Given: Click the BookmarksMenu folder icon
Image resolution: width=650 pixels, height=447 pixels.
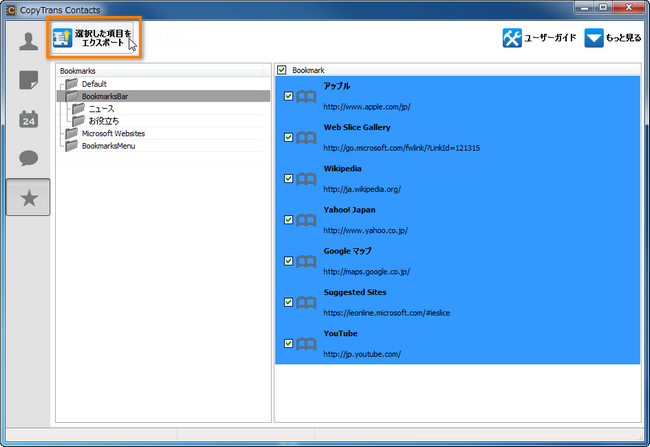Looking at the screenshot, I should (x=72, y=146).
